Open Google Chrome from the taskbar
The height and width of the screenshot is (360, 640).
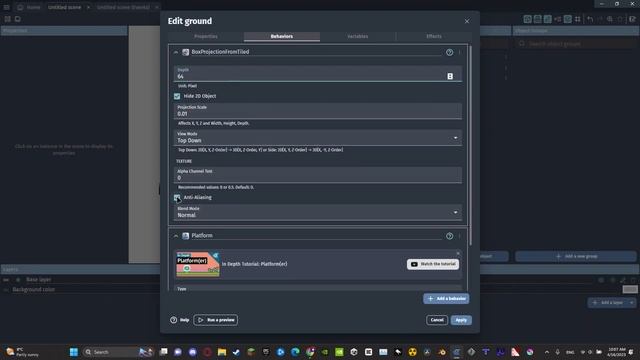[x=310, y=352]
